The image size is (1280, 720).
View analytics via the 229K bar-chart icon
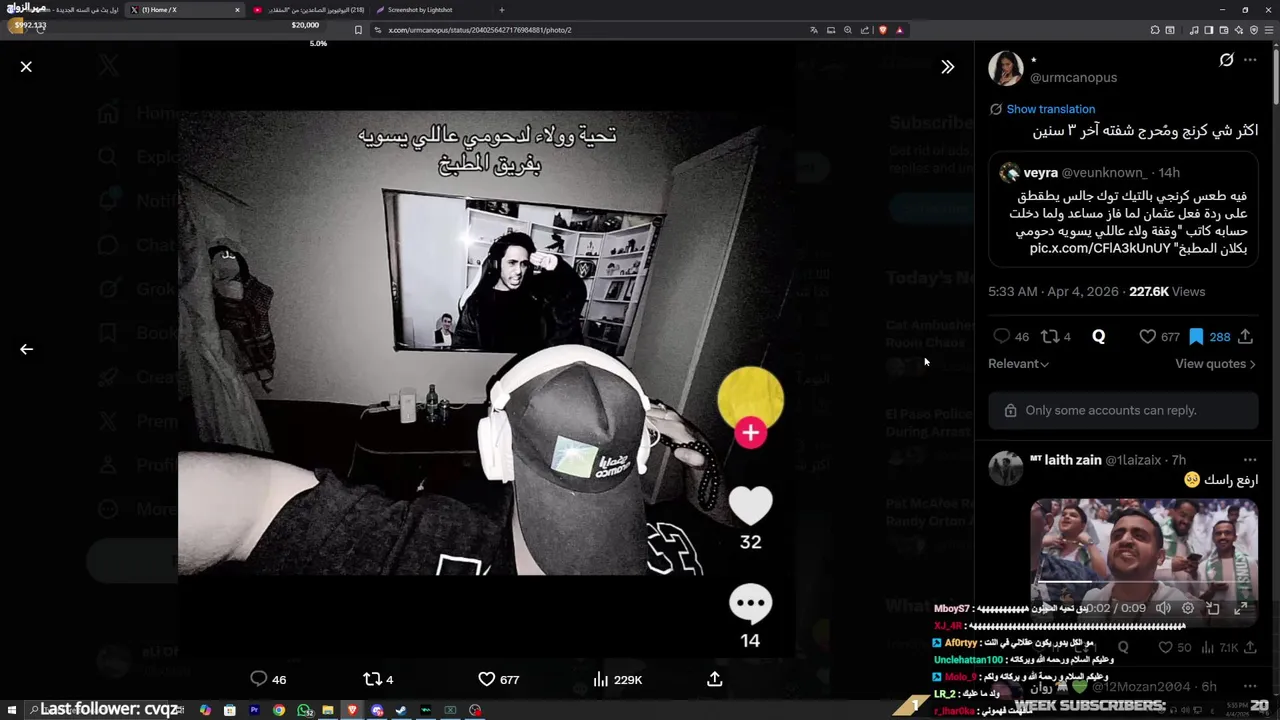(600, 679)
